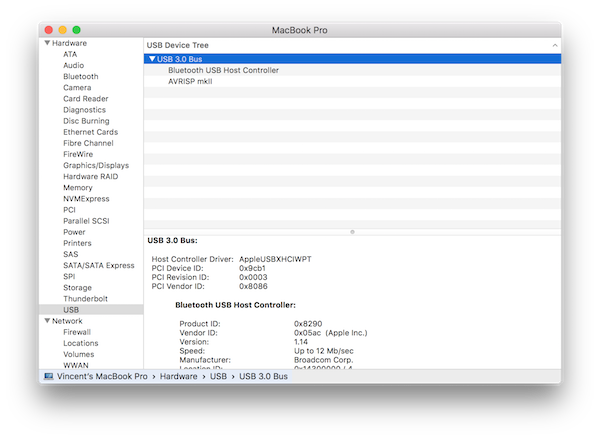The height and width of the screenshot is (439, 600).
Task: Select Audio in the sidebar
Action: click(73, 65)
